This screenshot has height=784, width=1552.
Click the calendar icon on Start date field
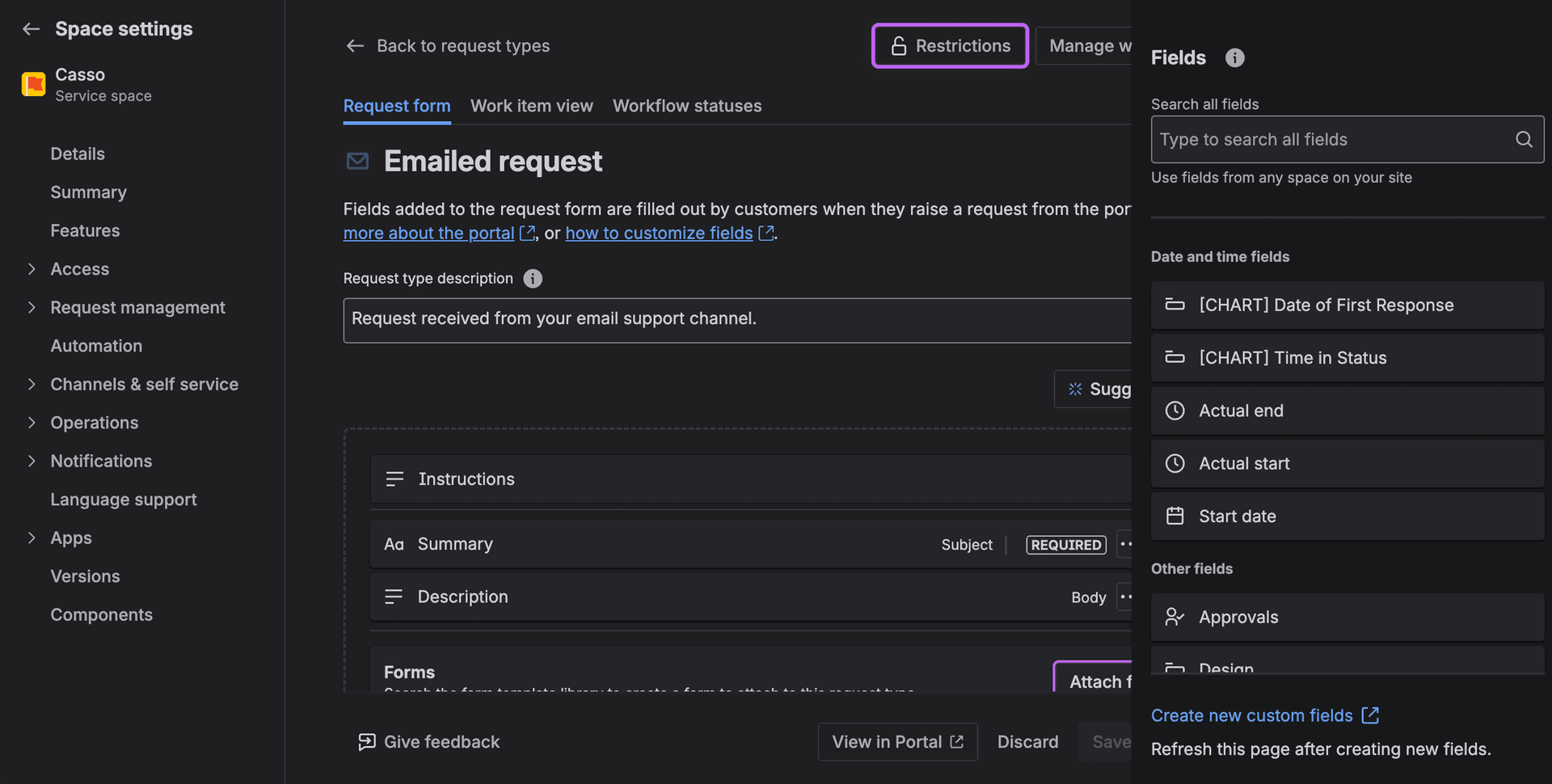point(1175,516)
